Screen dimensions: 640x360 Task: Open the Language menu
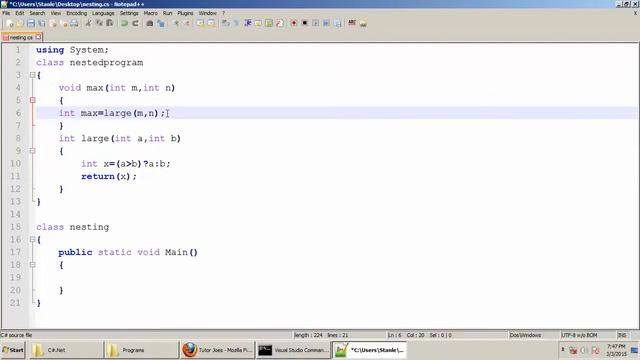(103, 13)
